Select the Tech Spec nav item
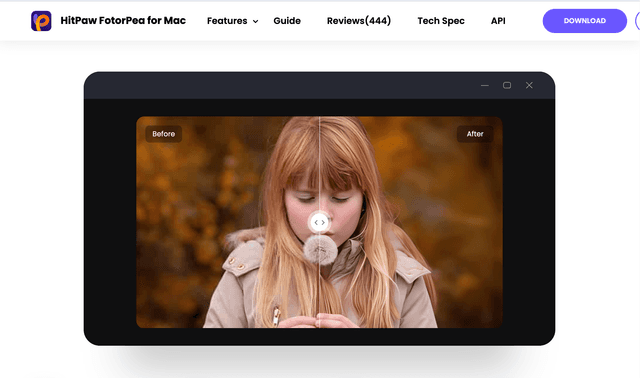The height and width of the screenshot is (378, 640). pyautogui.click(x=441, y=21)
